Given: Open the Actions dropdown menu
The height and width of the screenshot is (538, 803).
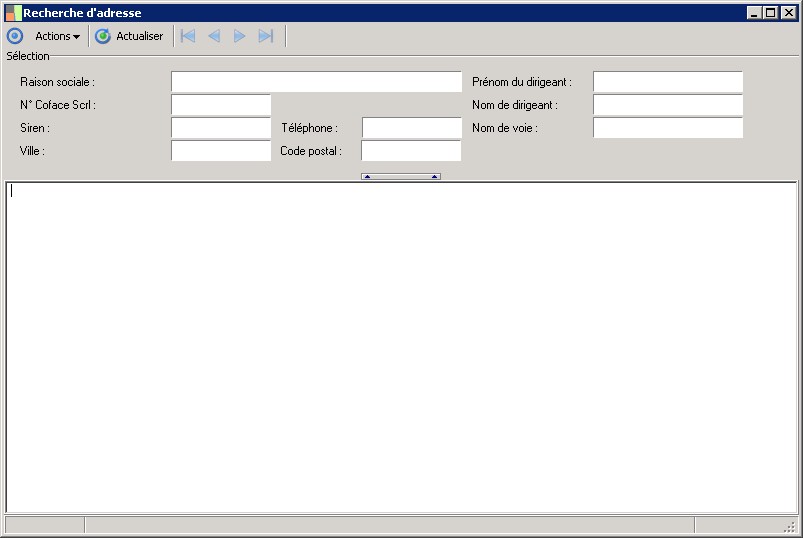Looking at the screenshot, I should tap(57, 36).
